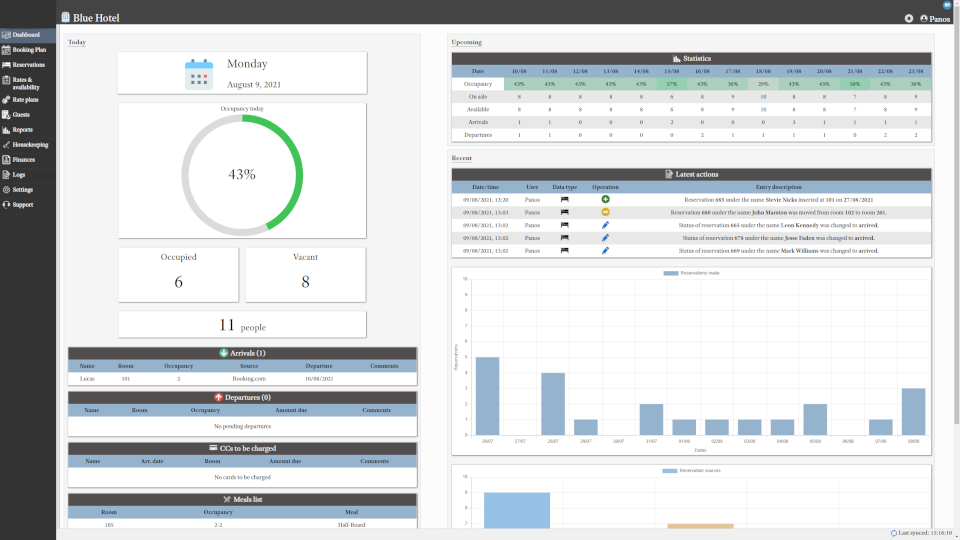Click the calendar icon beside Monday

(199, 75)
